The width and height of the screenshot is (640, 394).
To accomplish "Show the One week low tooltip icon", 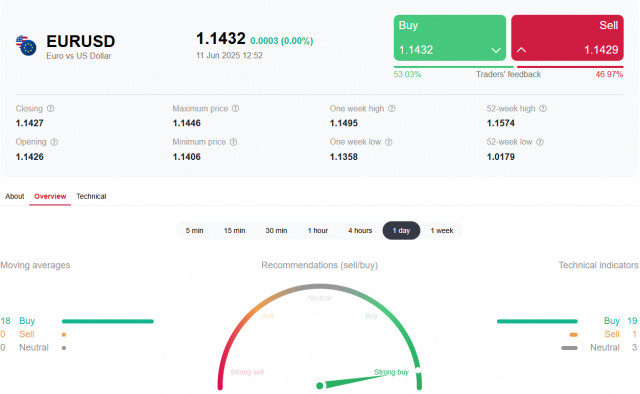I will [x=389, y=142].
